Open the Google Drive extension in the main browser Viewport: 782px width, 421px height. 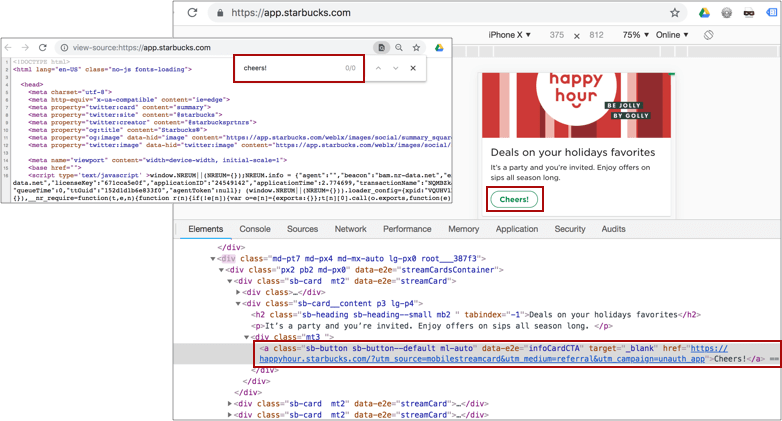coord(704,13)
